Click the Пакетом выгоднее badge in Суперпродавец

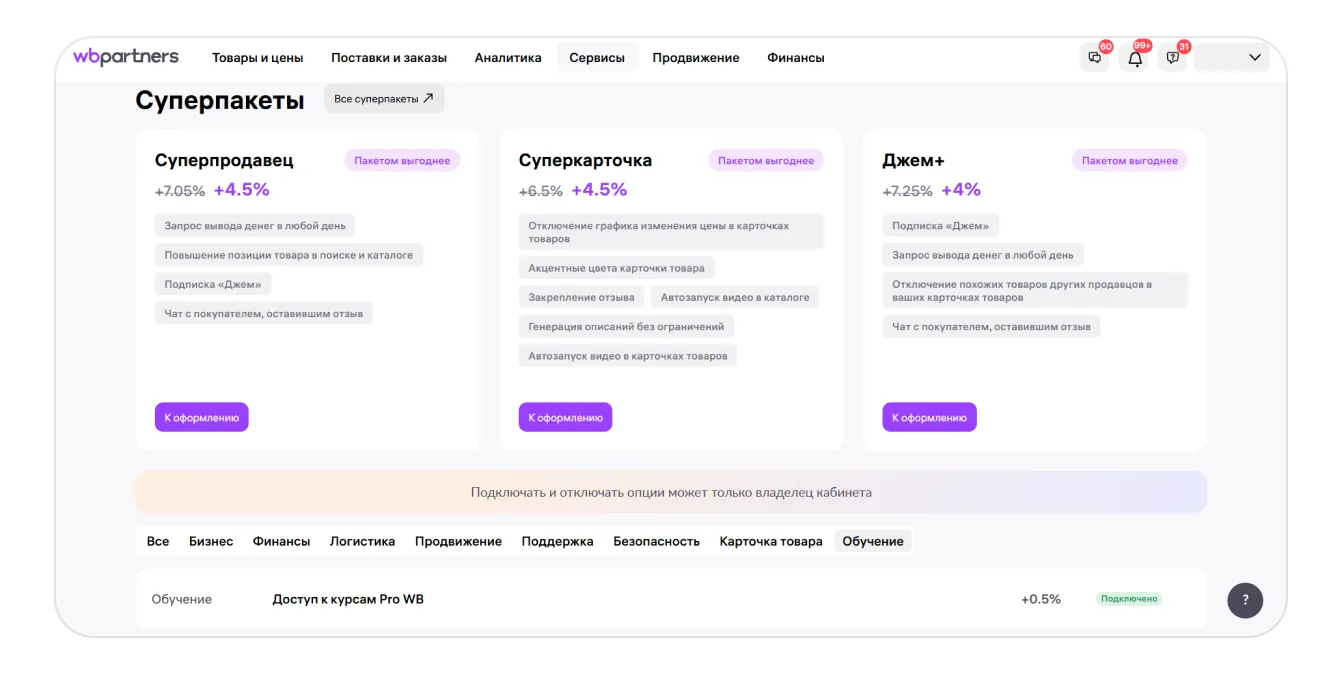tap(402, 160)
